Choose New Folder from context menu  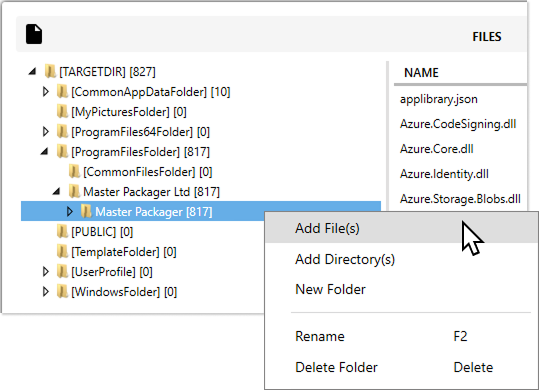401,289
